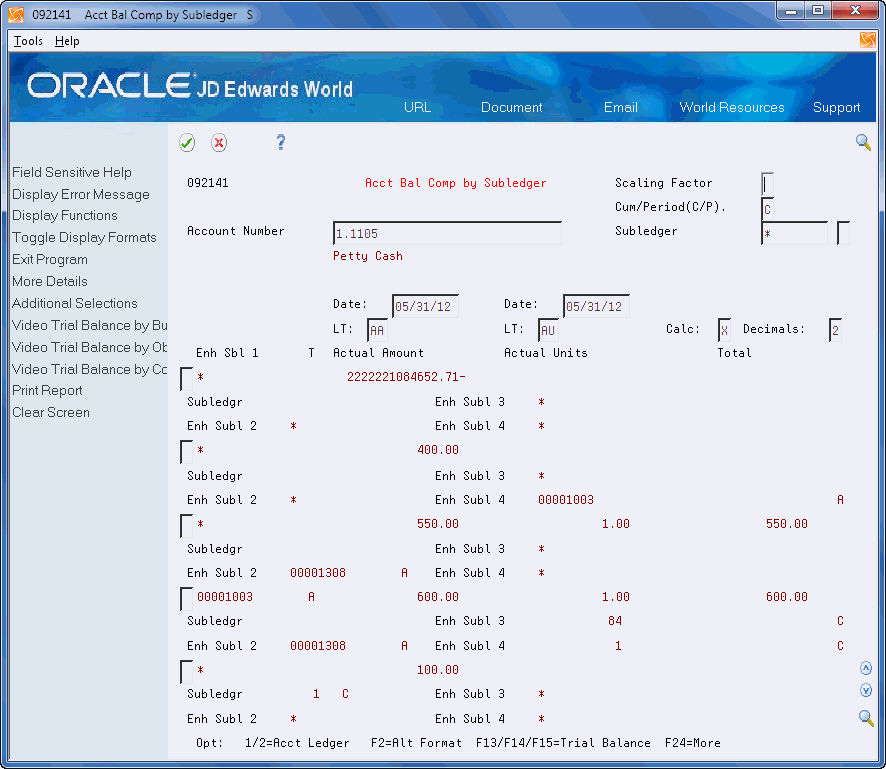Click Enh Subl 3 value 84
Screen dimensions: 886x769
pyautogui.click(x=615, y=621)
